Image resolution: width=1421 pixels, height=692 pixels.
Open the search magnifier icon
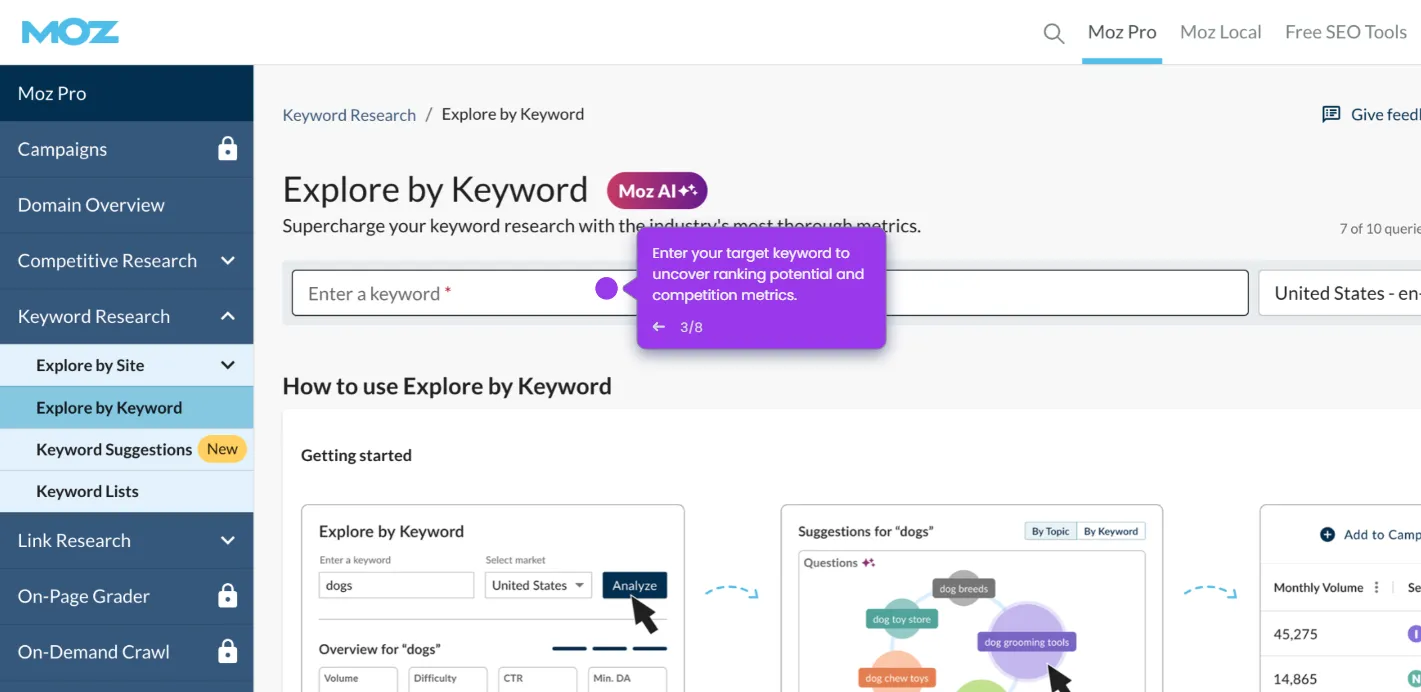[x=1053, y=33]
